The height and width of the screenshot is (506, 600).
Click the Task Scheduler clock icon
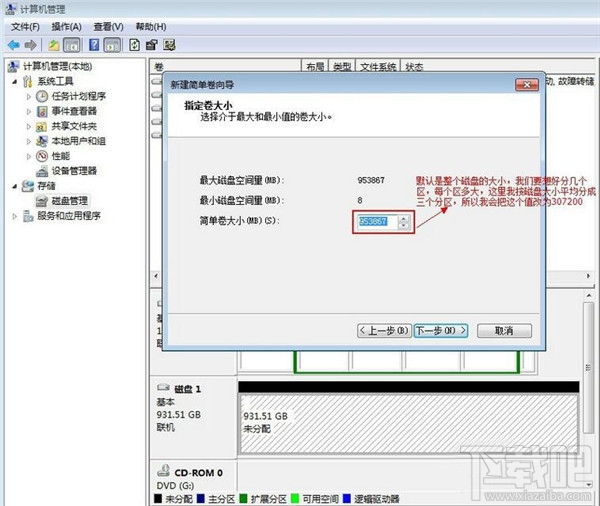[x=42, y=96]
